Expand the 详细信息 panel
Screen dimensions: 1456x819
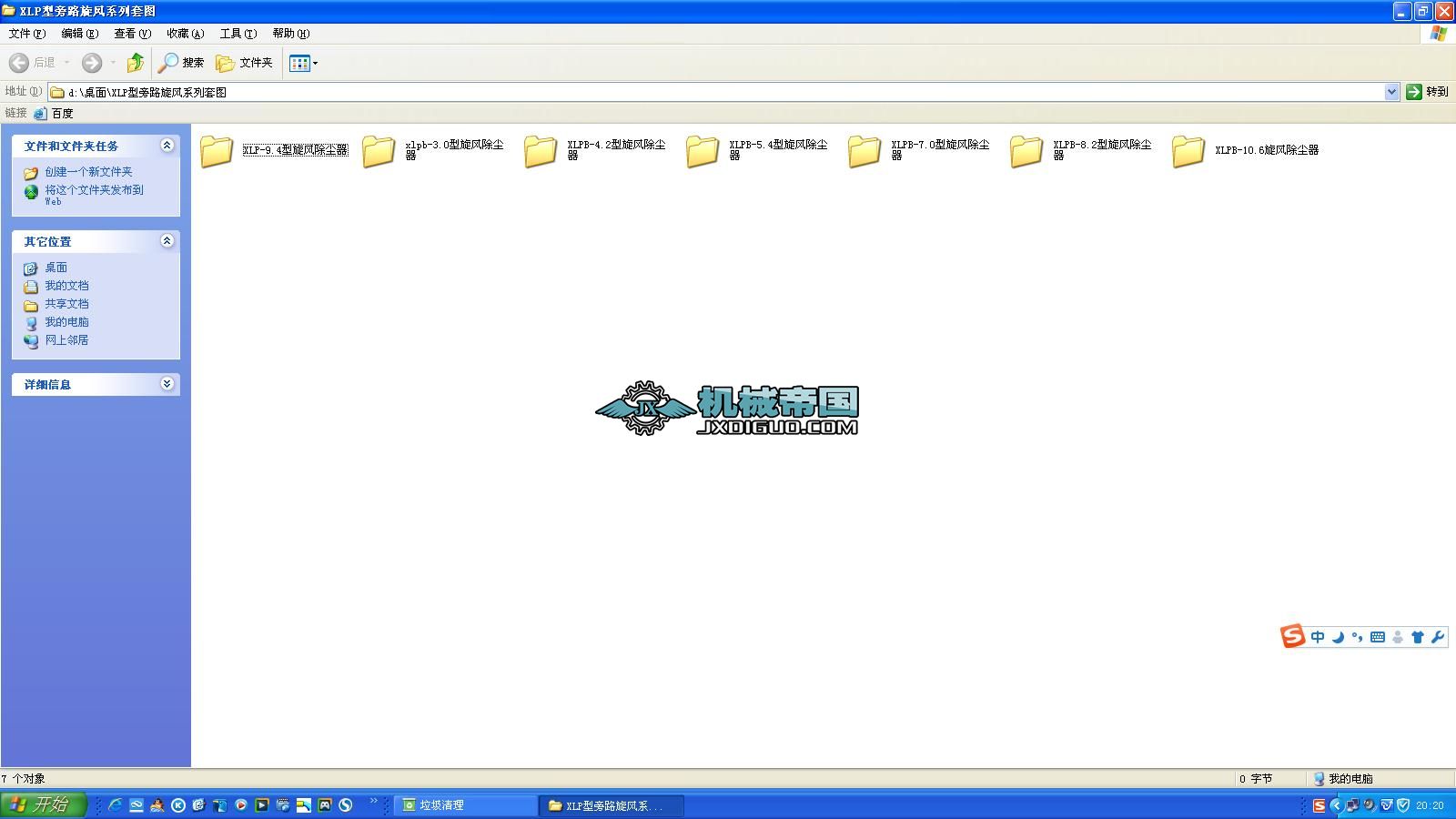point(167,384)
